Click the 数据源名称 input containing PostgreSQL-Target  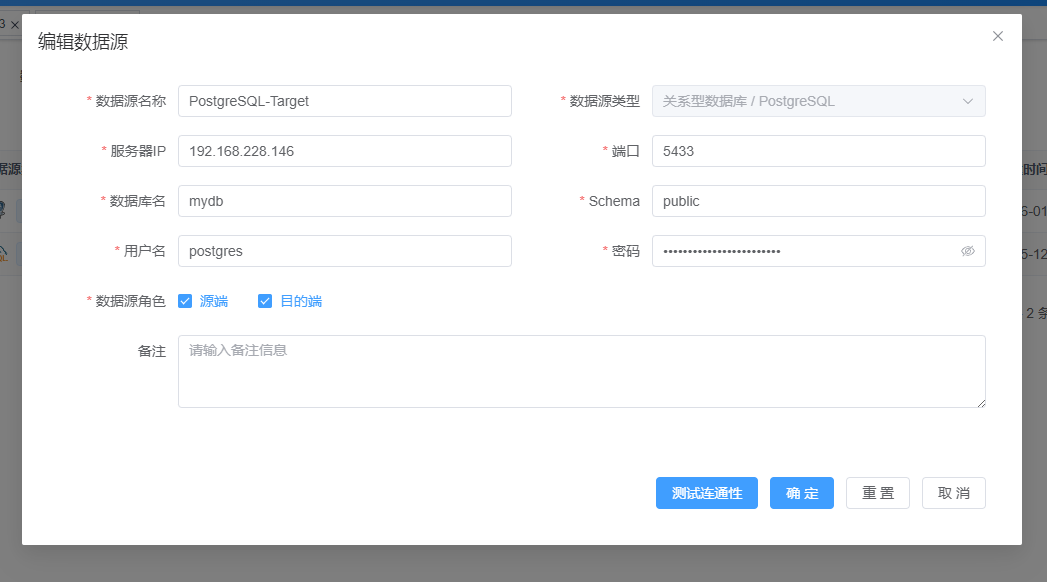[x=344, y=101]
